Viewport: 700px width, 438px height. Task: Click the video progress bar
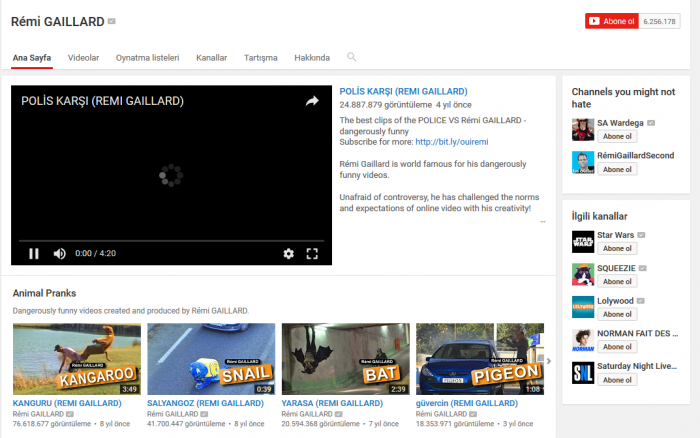(x=171, y=241)
